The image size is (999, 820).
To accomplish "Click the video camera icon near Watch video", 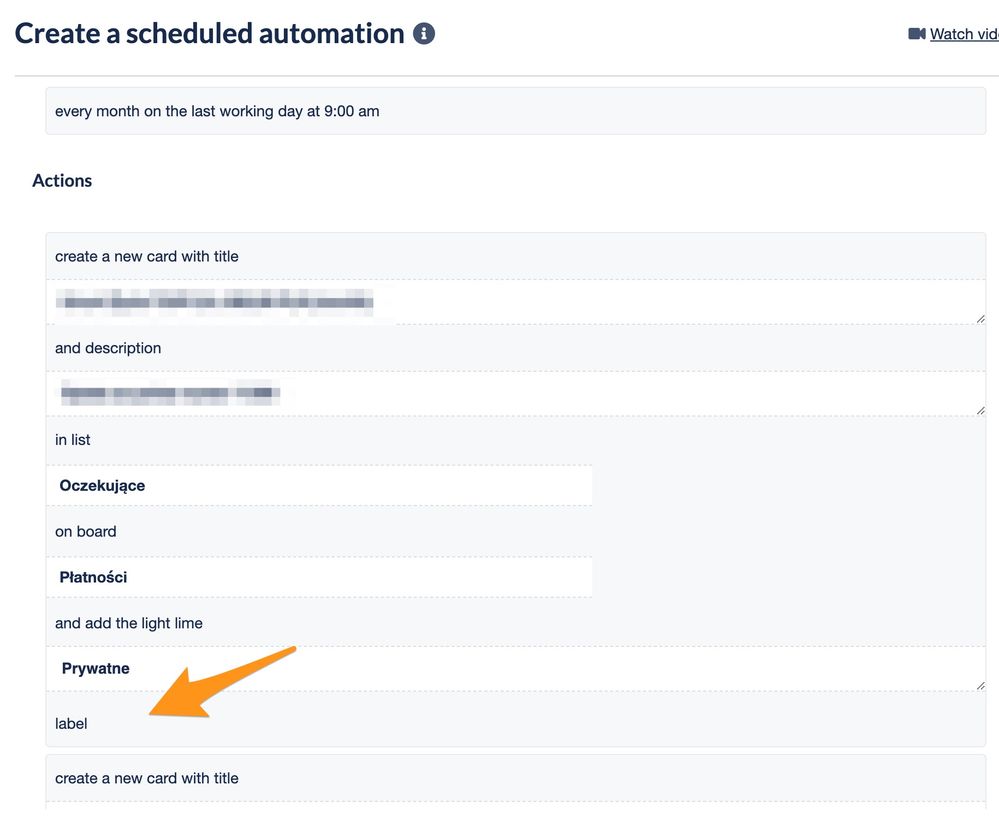I will click(916, 34).
